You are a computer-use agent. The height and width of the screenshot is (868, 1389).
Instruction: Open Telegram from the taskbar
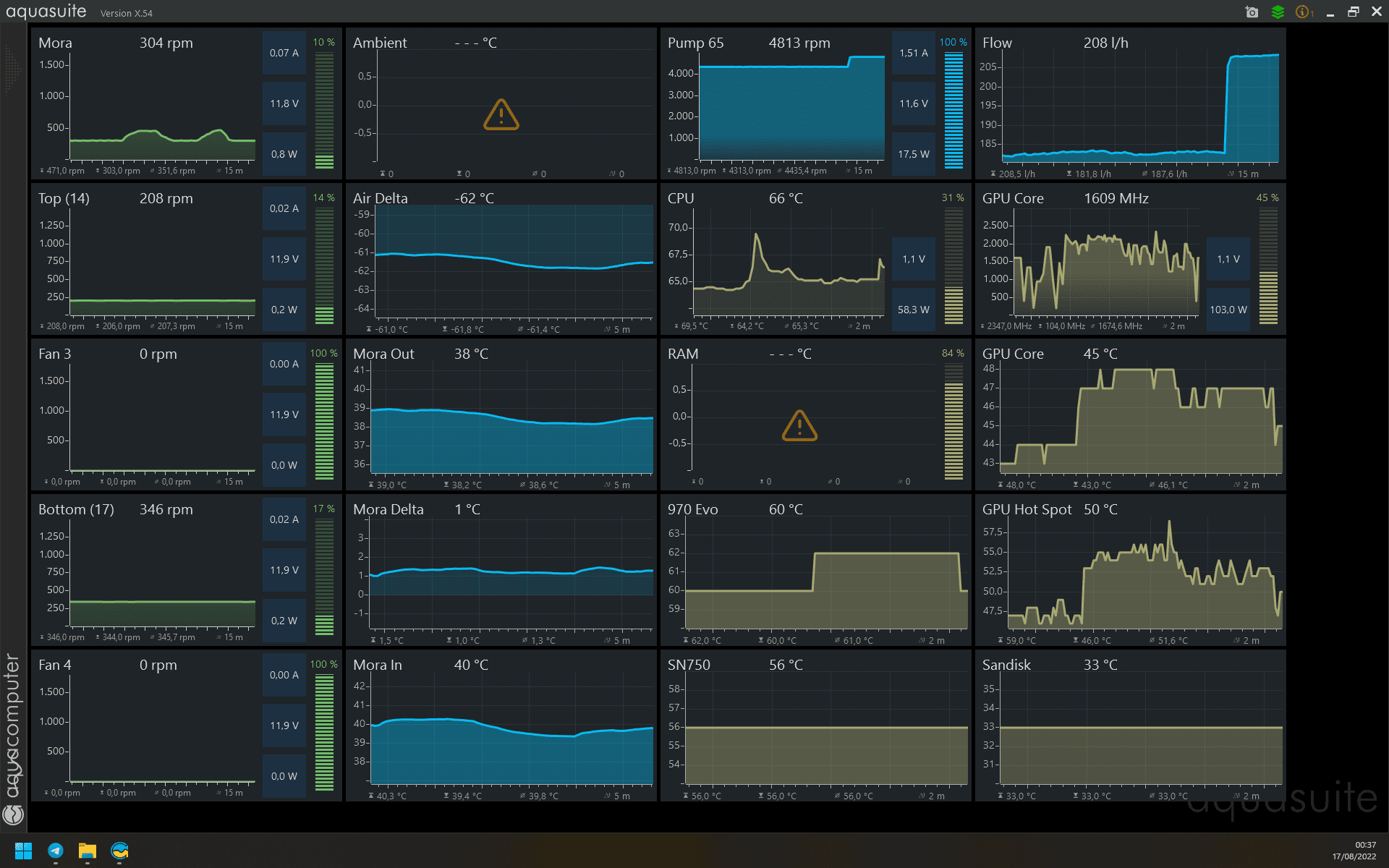tap(56, 851)
